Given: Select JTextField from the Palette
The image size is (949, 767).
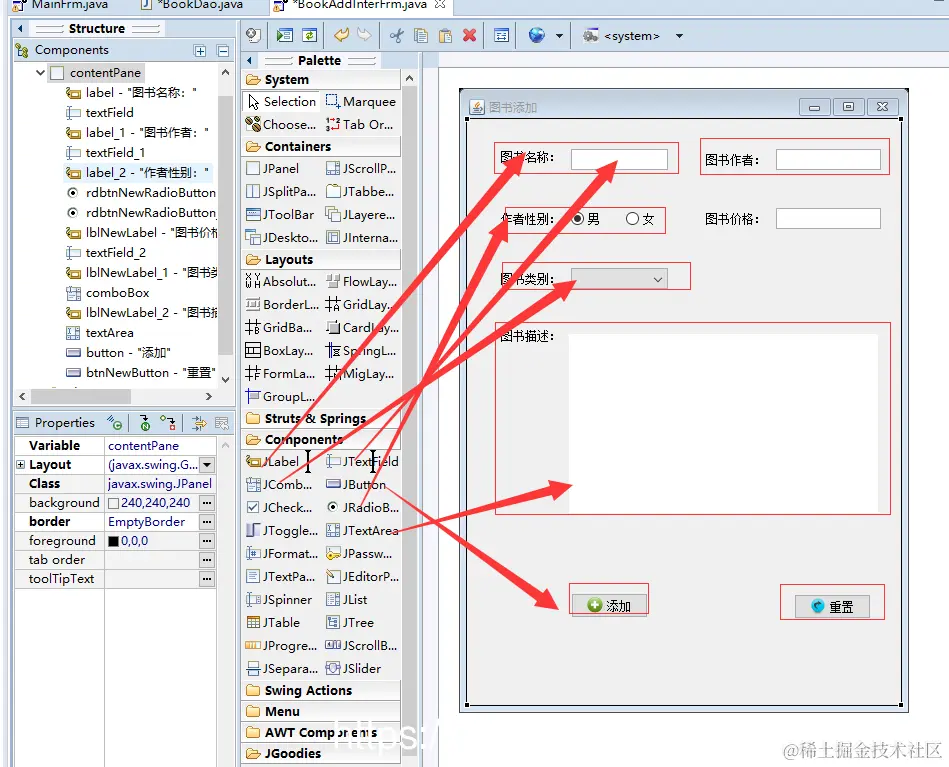Looking at the screenshot, I should pos(362,461).
